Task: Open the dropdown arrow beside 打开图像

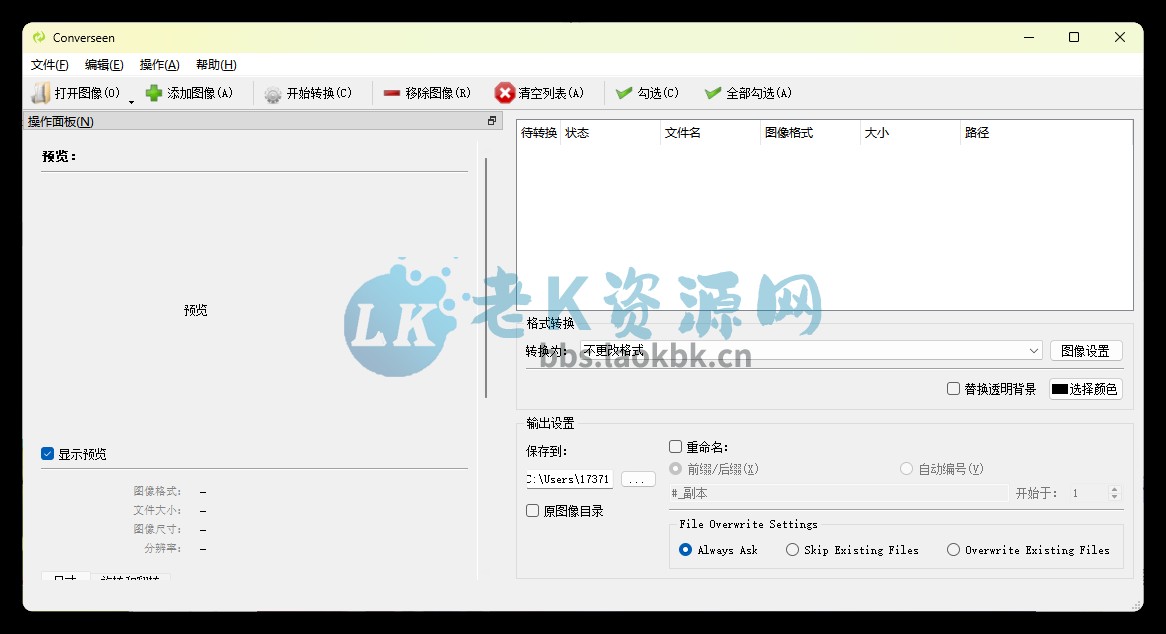Action: tap(131, 100)
